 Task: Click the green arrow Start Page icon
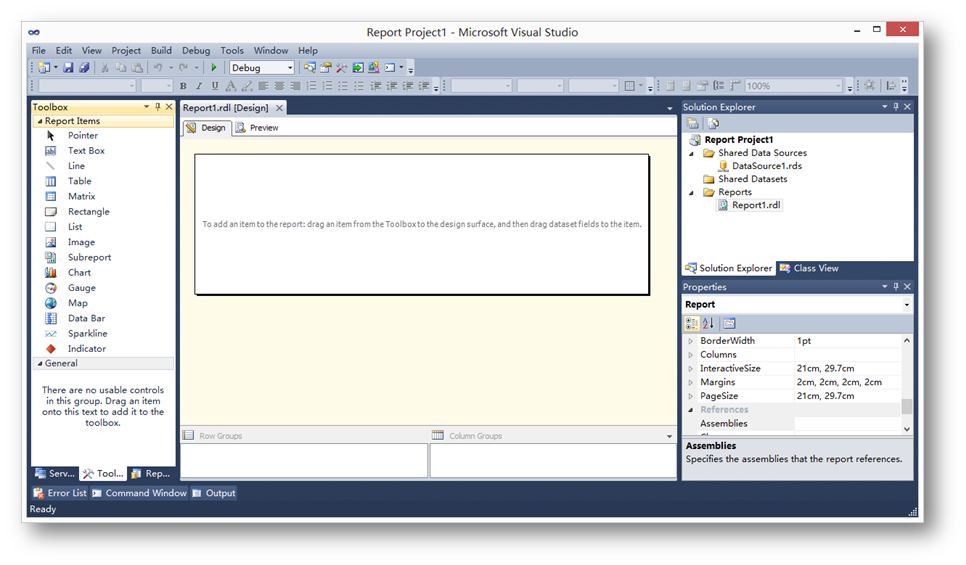coord(358,68)
